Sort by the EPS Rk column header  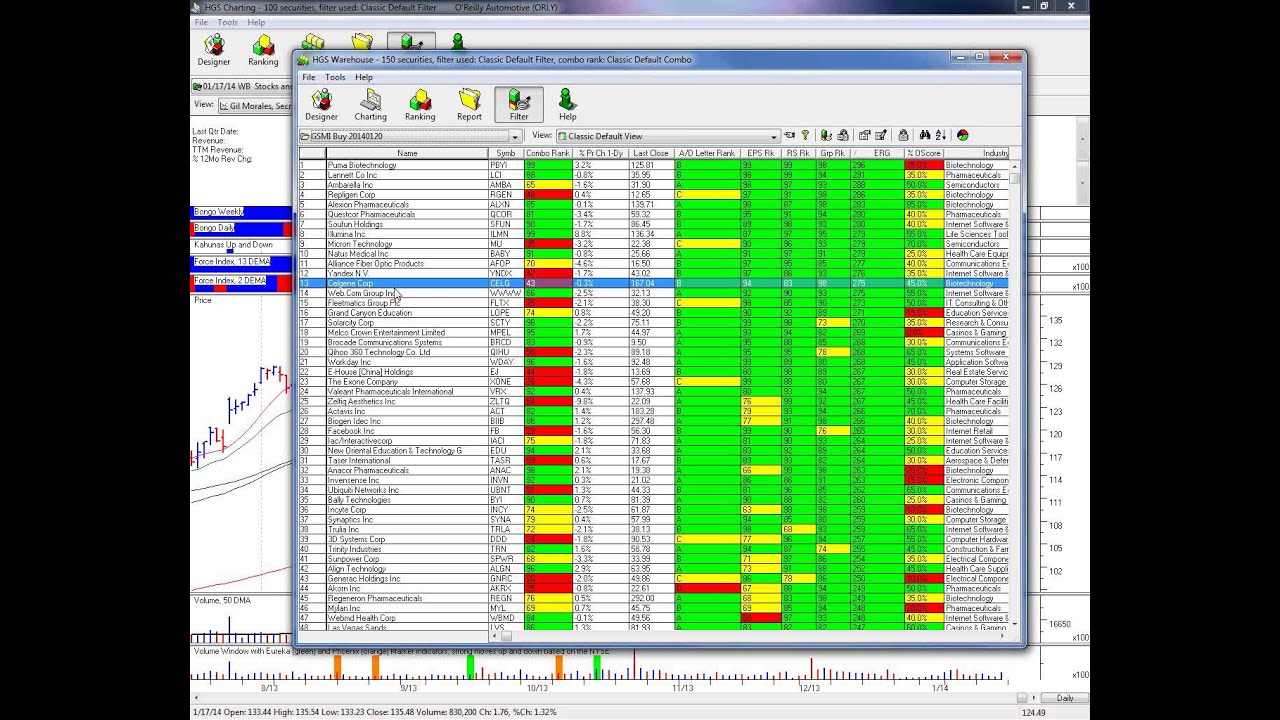(761, 153)
